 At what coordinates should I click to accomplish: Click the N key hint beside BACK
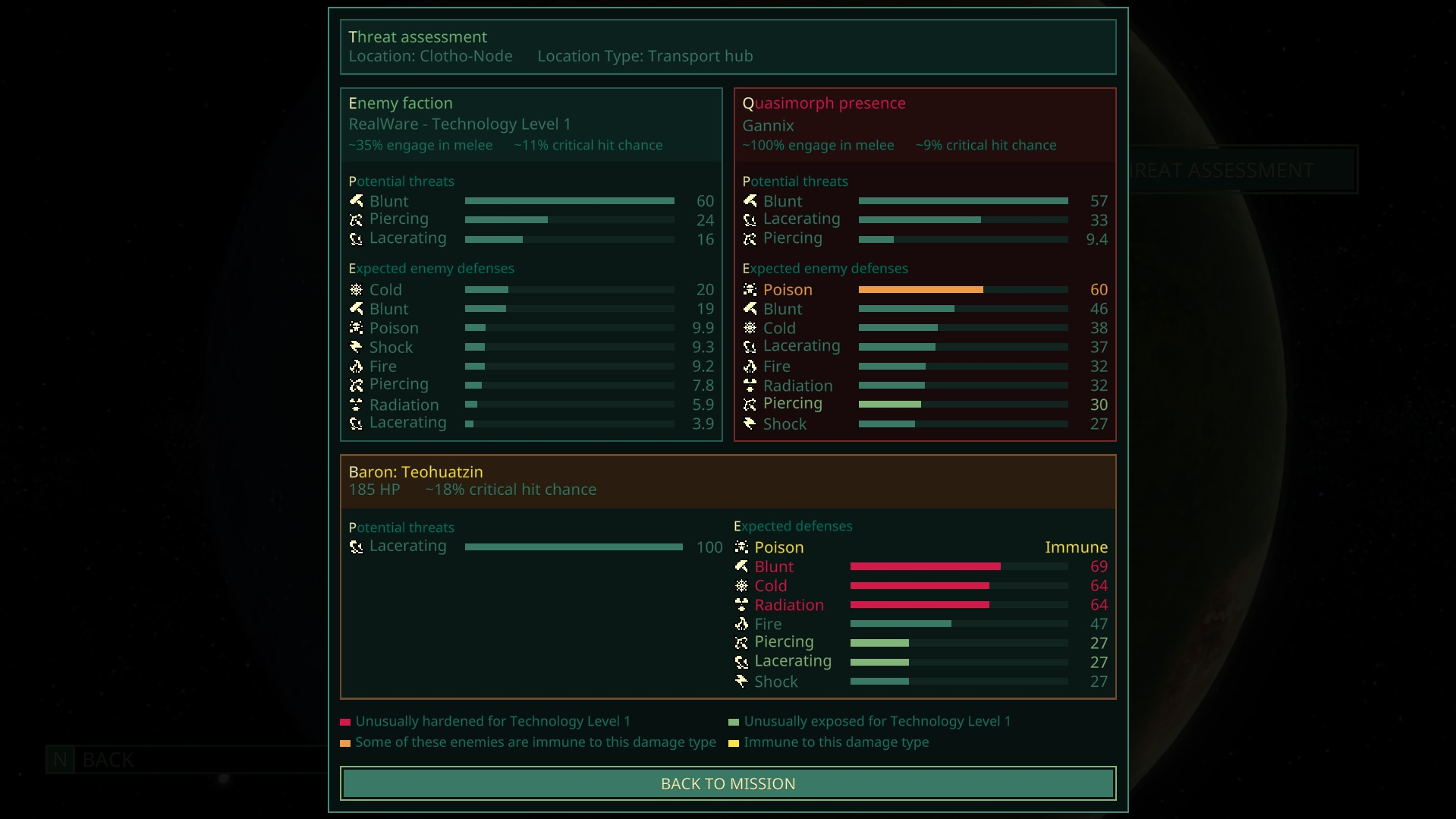[x=60, y=759]
